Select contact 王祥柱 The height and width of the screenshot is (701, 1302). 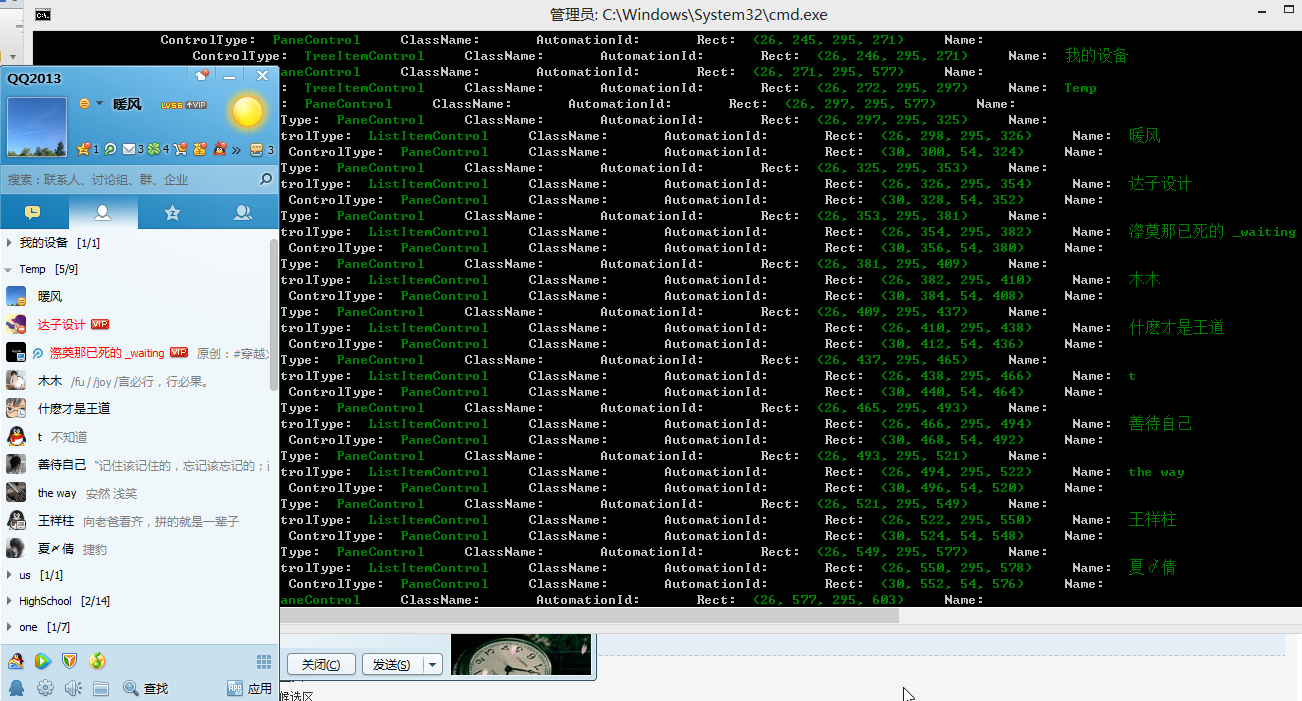pos(135,521)
